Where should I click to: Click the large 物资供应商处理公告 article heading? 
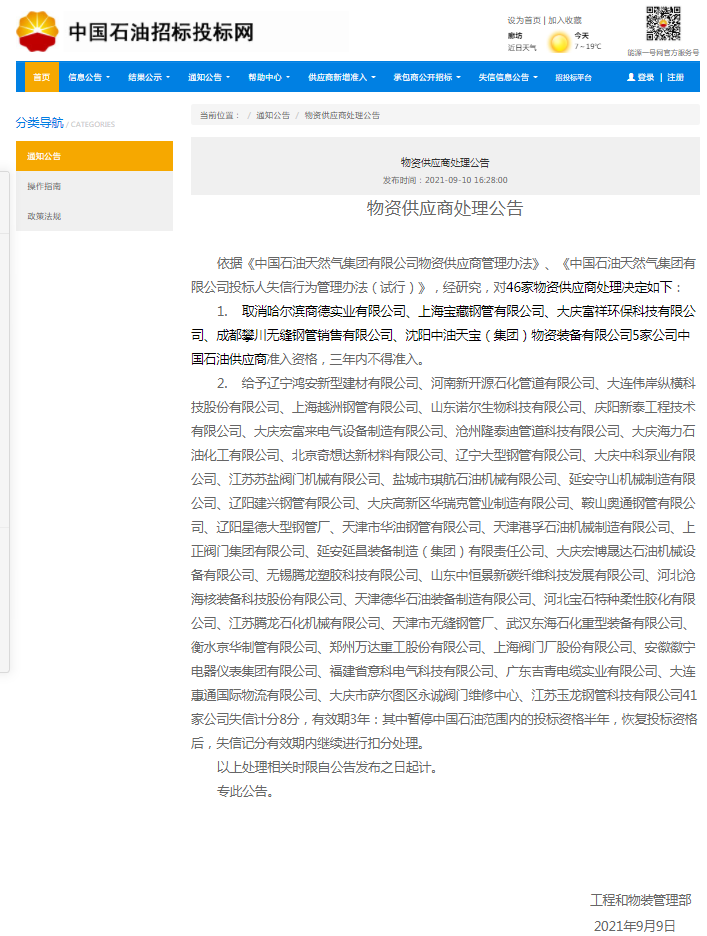tap(445, 208)
